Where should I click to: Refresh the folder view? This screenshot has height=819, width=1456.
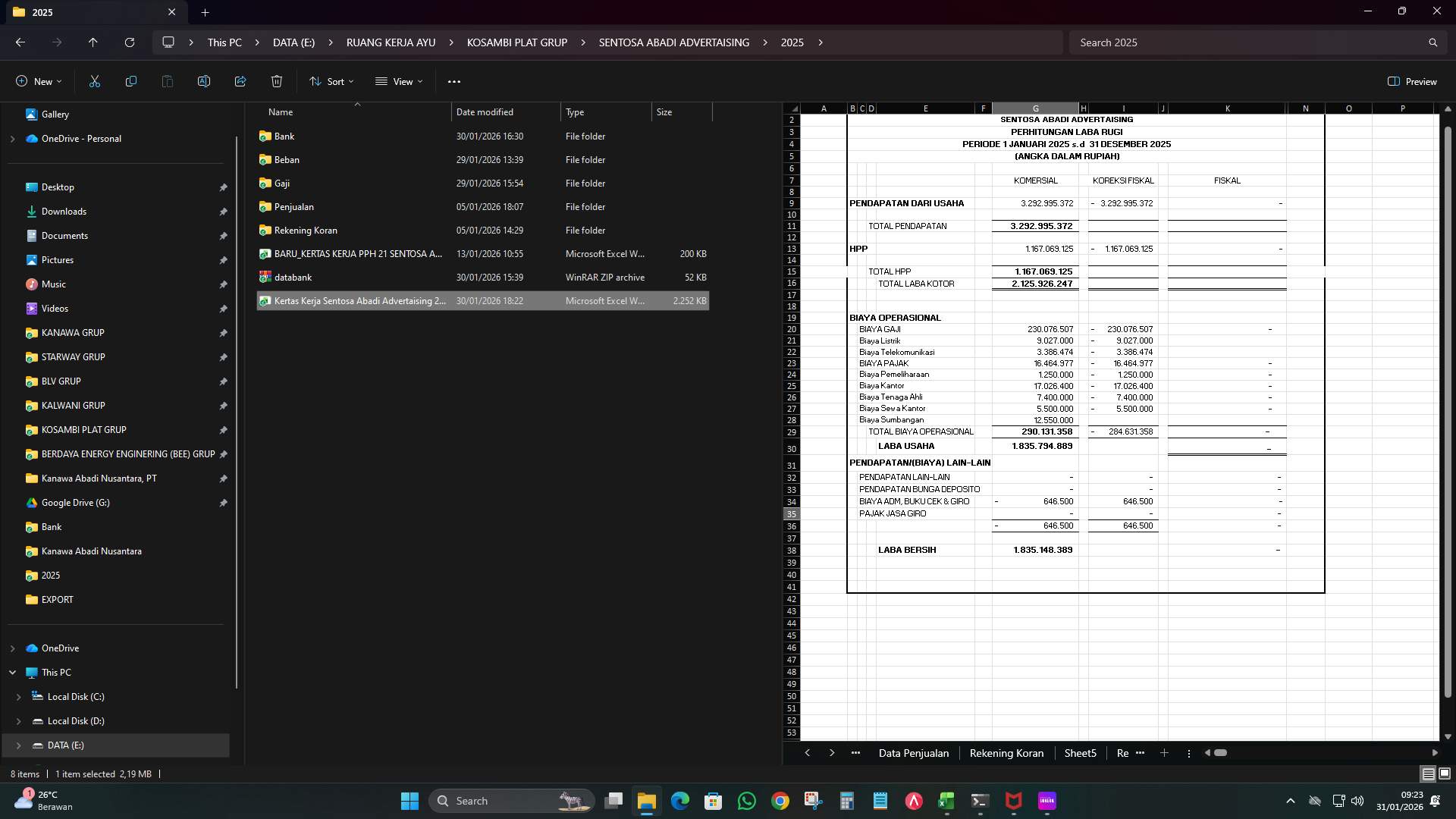click(129, 42)
